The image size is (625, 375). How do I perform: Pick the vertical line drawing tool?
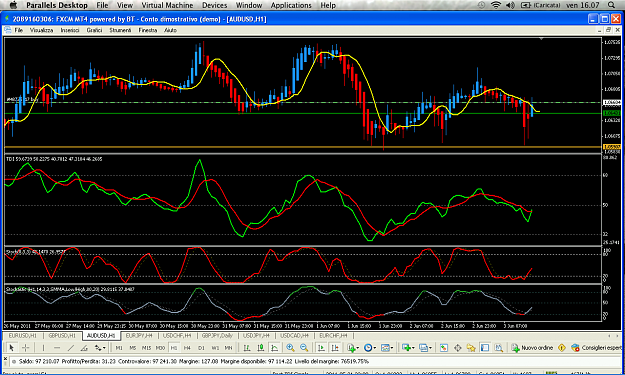(43, 348)
